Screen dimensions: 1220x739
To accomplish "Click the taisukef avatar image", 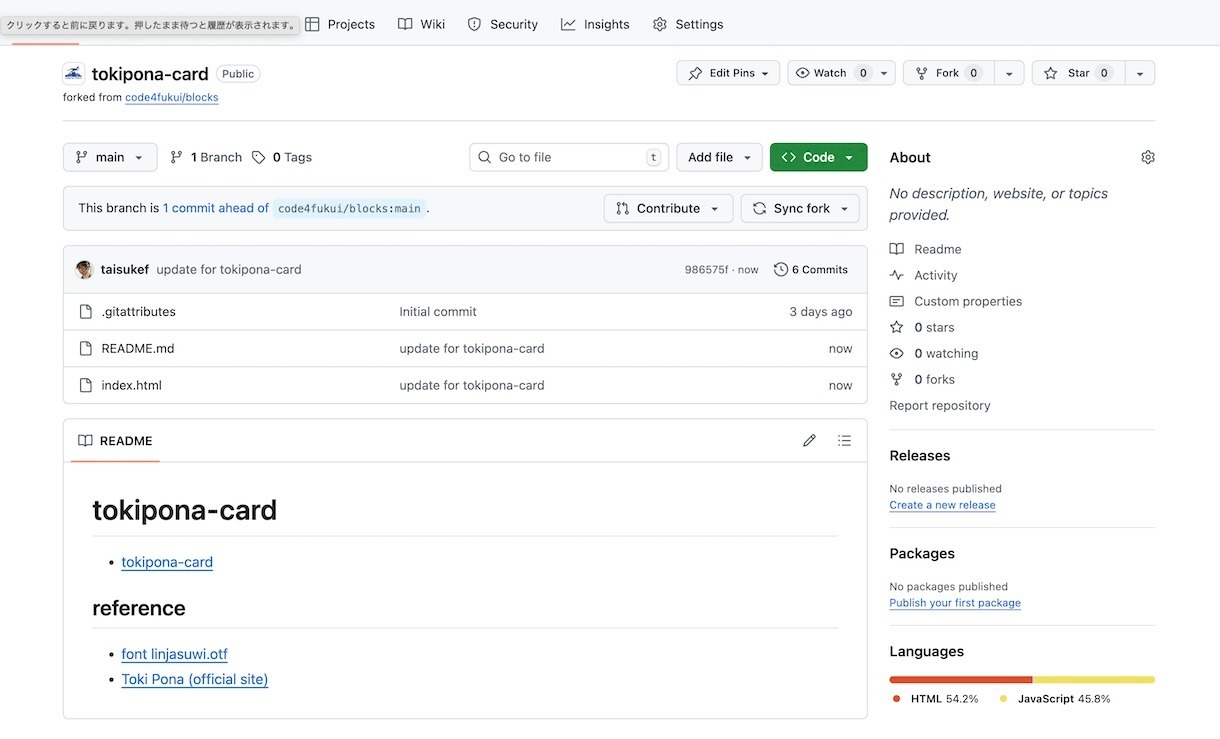I will coord(84,269).
